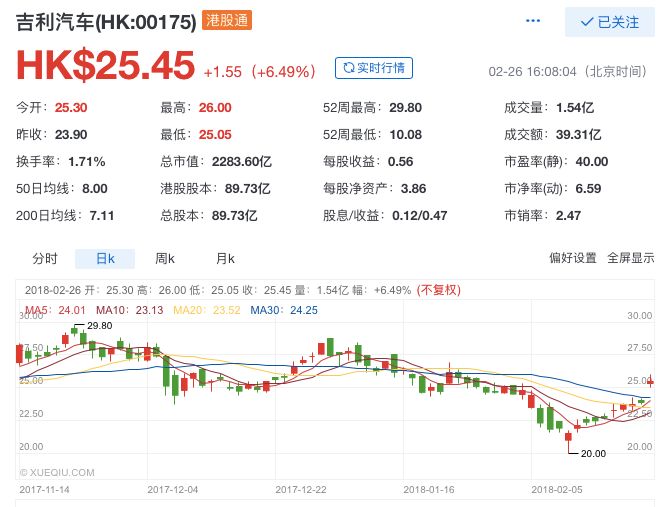Image resolution: width=671 pixels, height=507 pixels.
Task: Open 偏好设置 chart preferences
Action: coord(573,258)
